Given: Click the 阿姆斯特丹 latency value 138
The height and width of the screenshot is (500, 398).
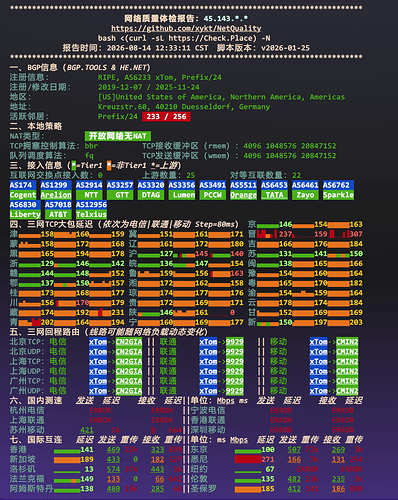Looking at the screenshot, I should [x=87, y=489].
